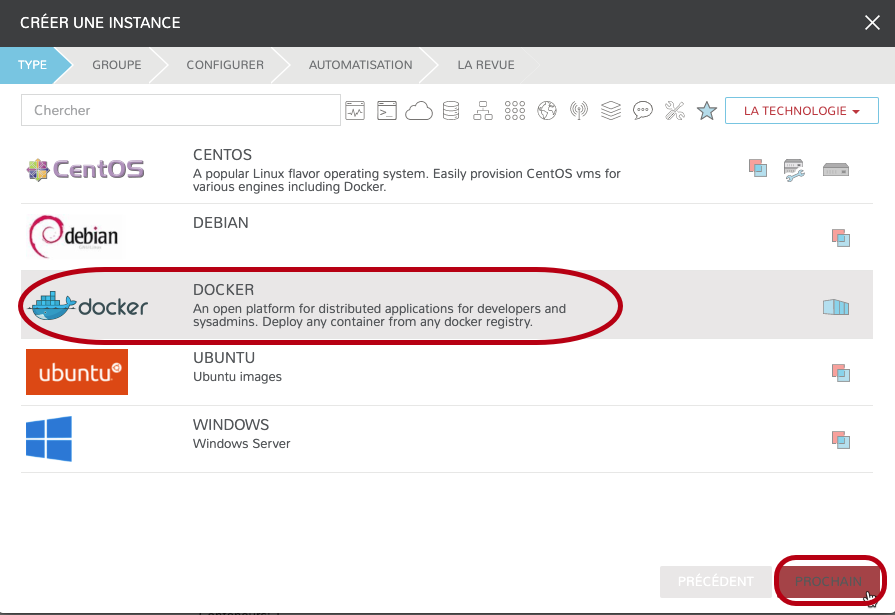Image resolution: width=895 pixels, height=615 pixels.
Task: Click the CentOS logo thumbnail
Action: point(85,170)
